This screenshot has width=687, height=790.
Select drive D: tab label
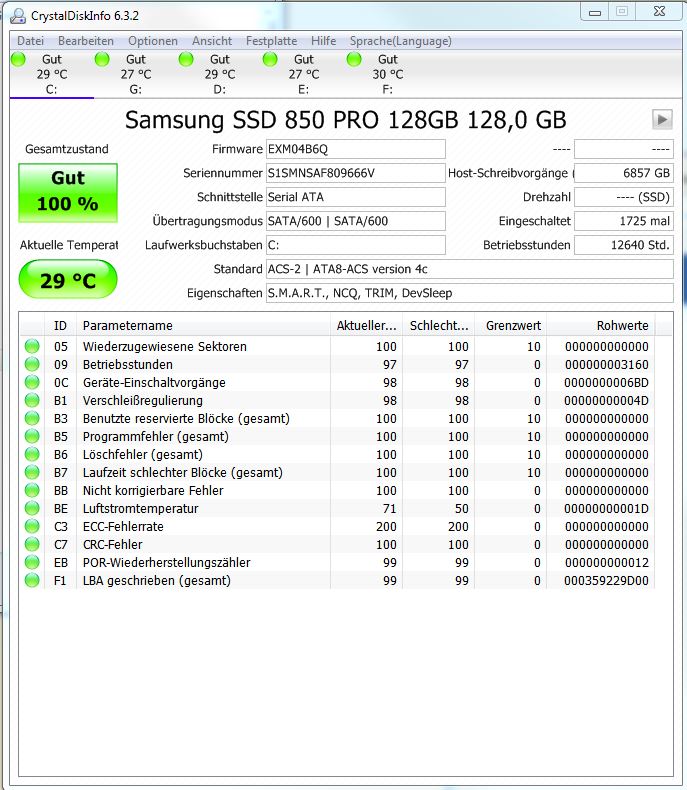[220, 90]
